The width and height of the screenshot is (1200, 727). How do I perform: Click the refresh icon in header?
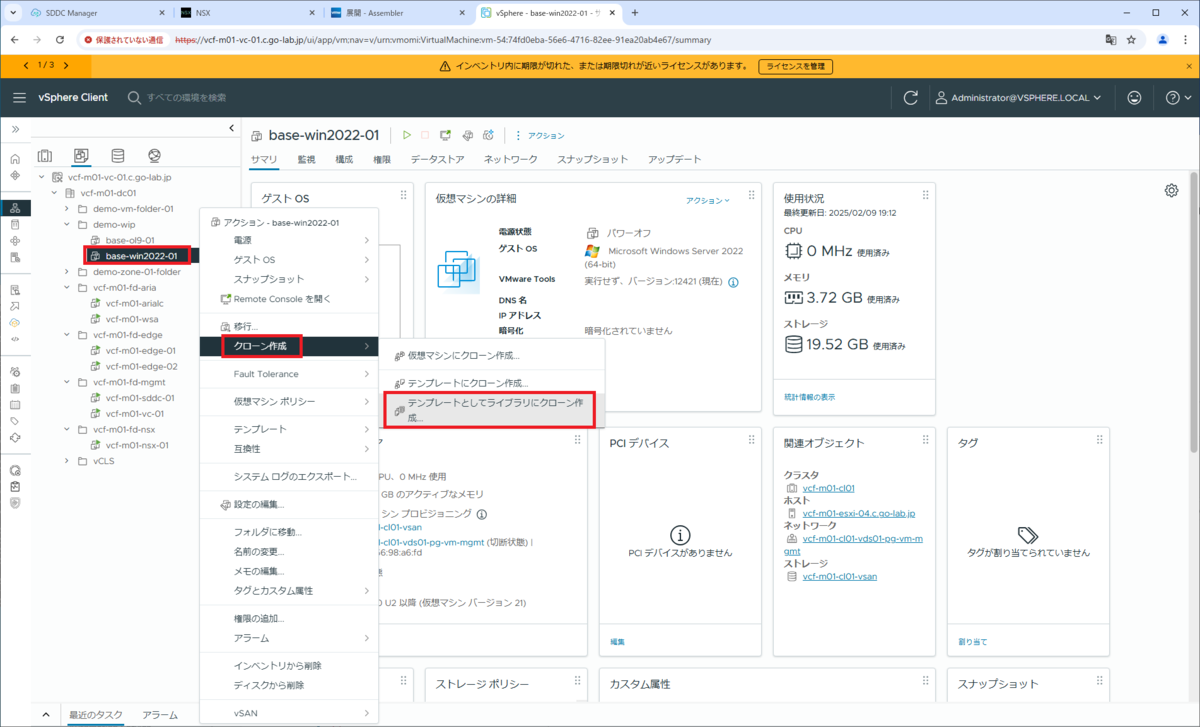[x=911, y=97]
